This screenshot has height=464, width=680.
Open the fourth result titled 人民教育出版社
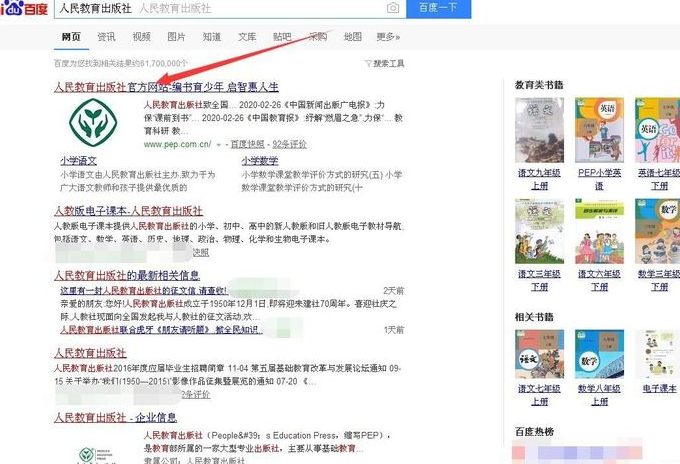90,353
